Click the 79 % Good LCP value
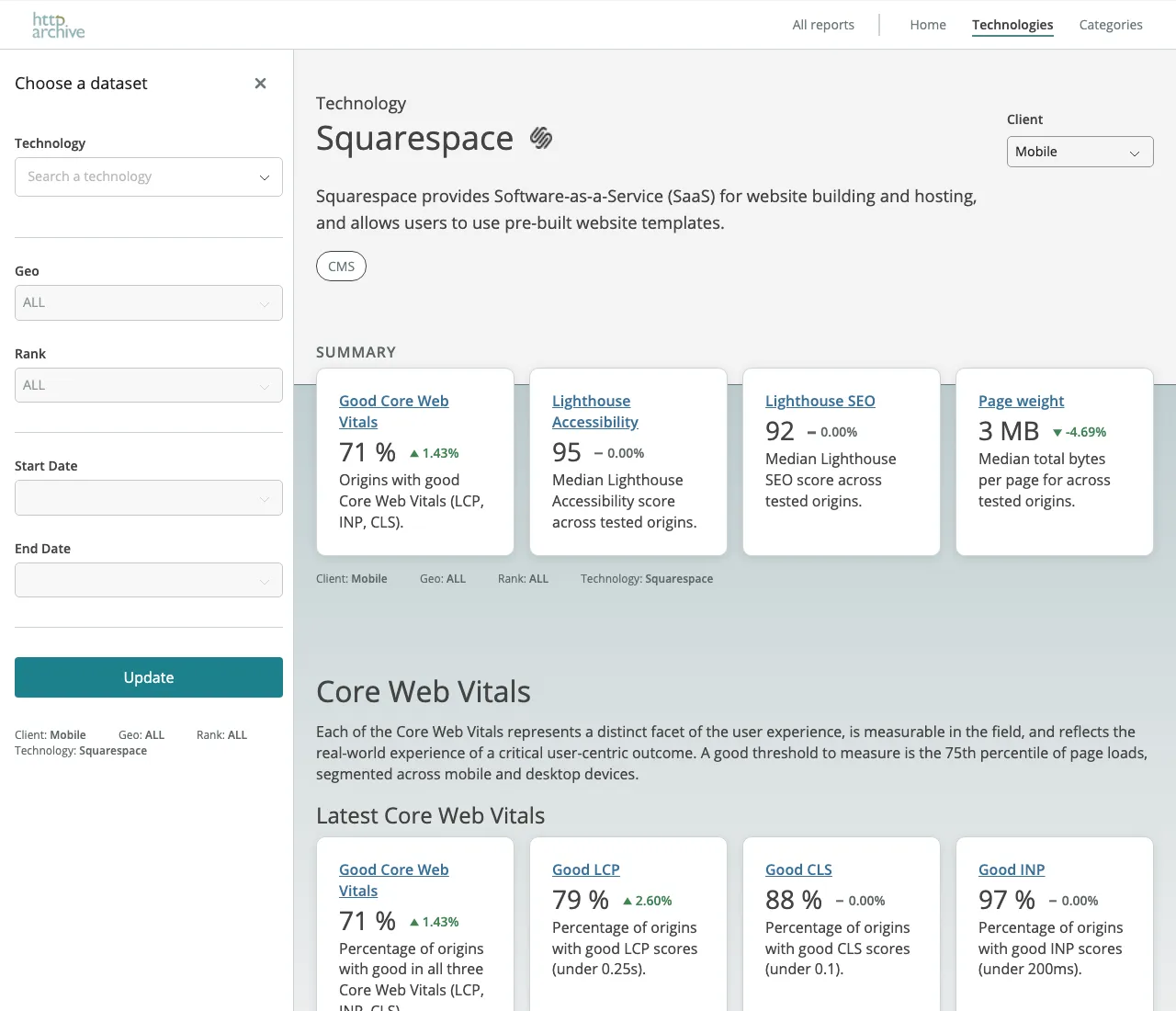1176x1011 pixels. pyautogui.click(x=581, y=900)
